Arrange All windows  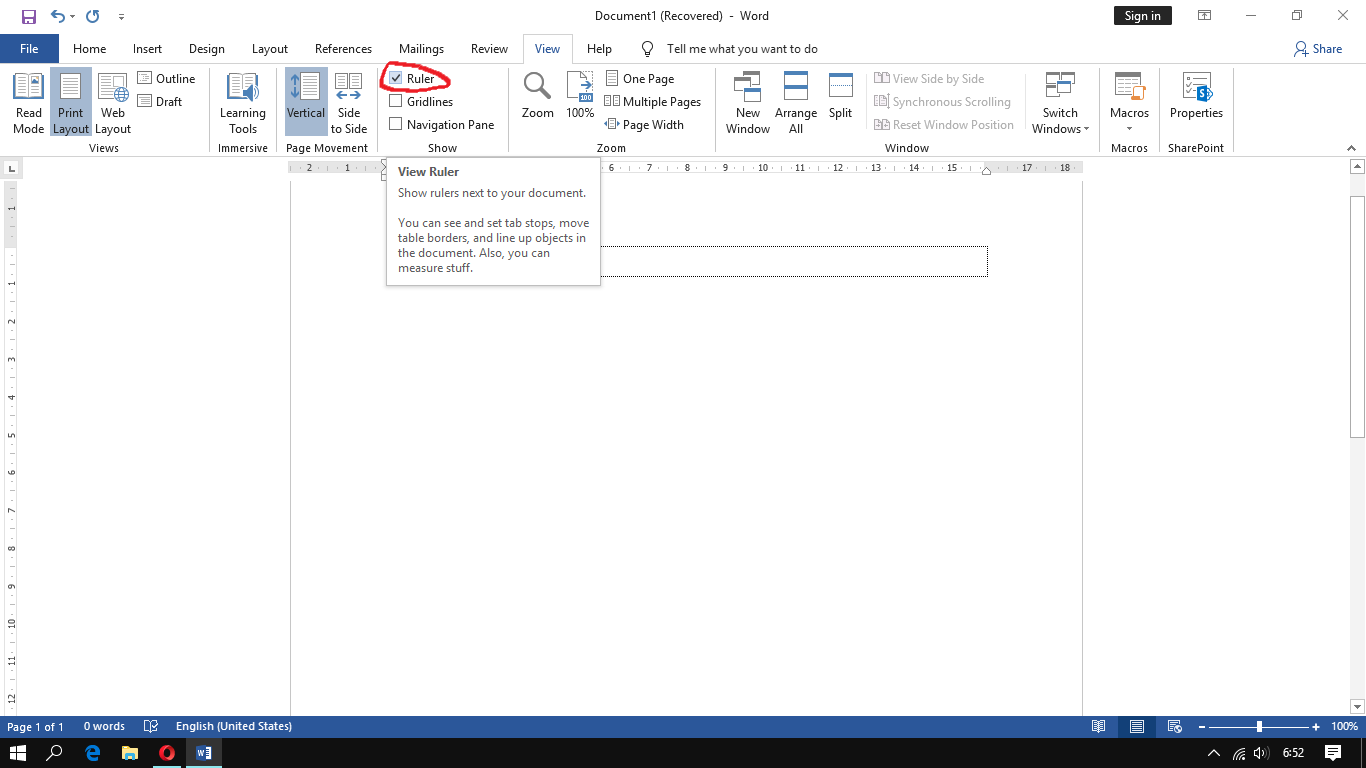(796, 102)
